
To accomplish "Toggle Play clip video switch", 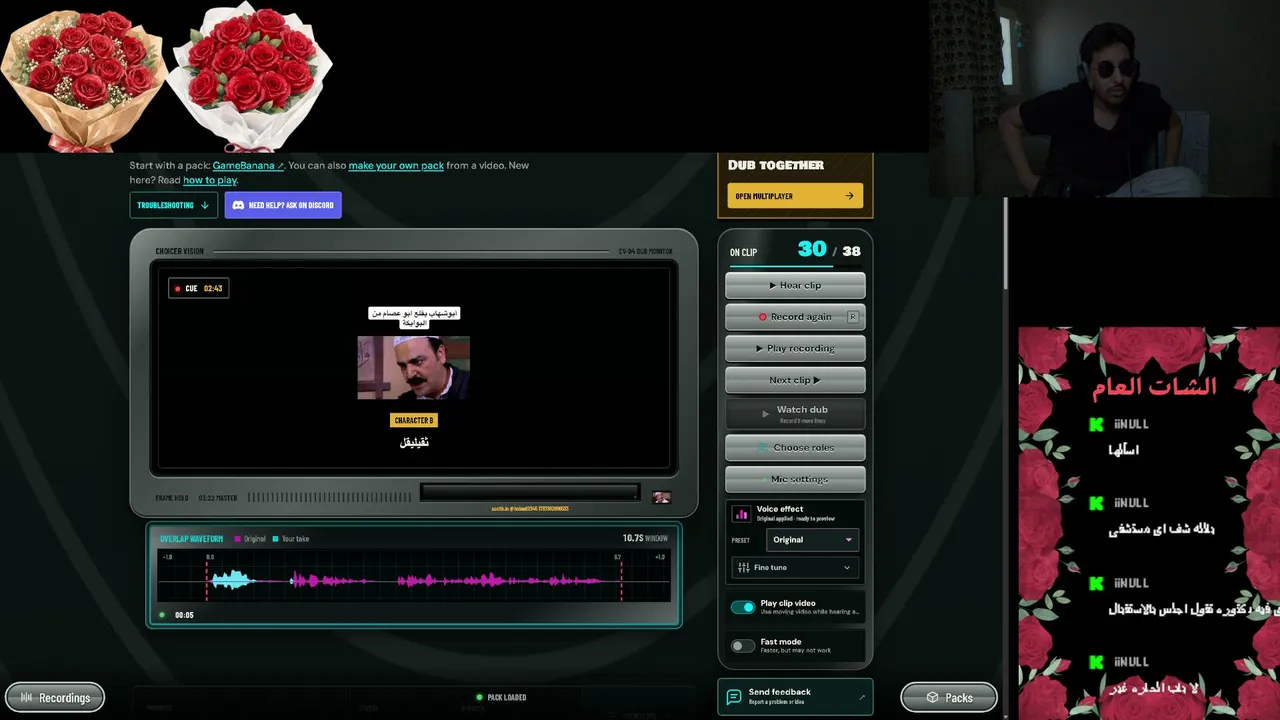I will click(x=742, y=607).
